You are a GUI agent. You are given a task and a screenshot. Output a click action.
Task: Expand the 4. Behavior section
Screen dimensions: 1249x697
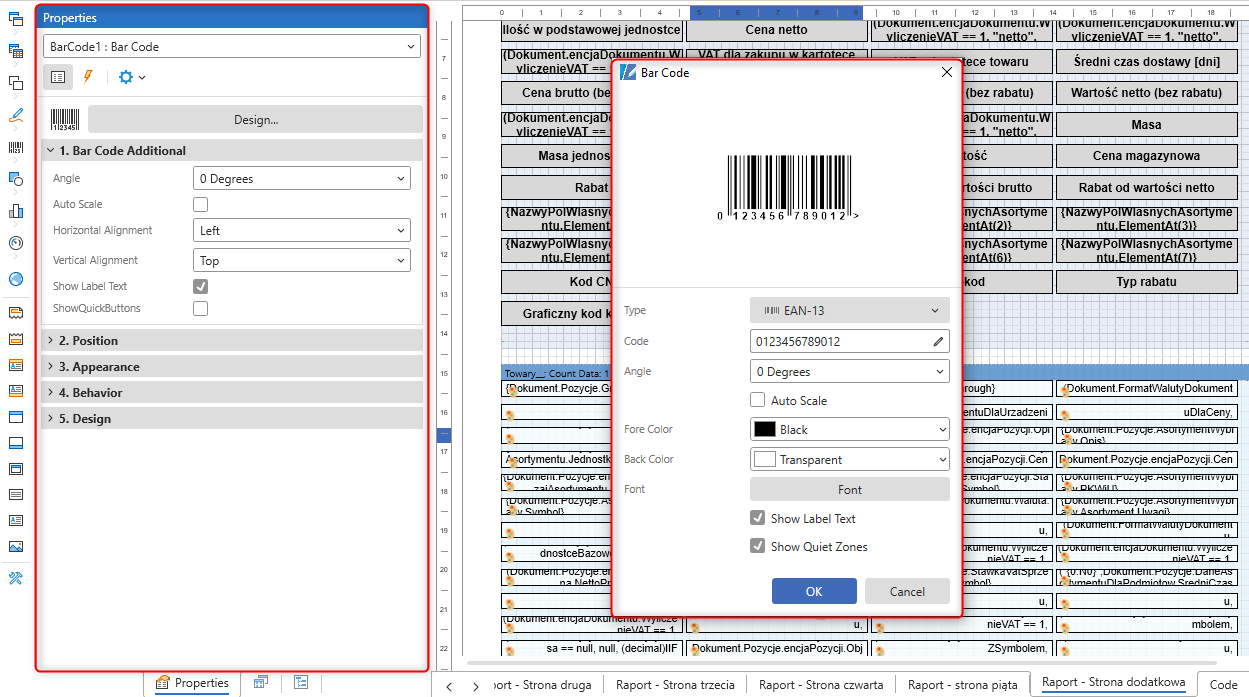232,392
